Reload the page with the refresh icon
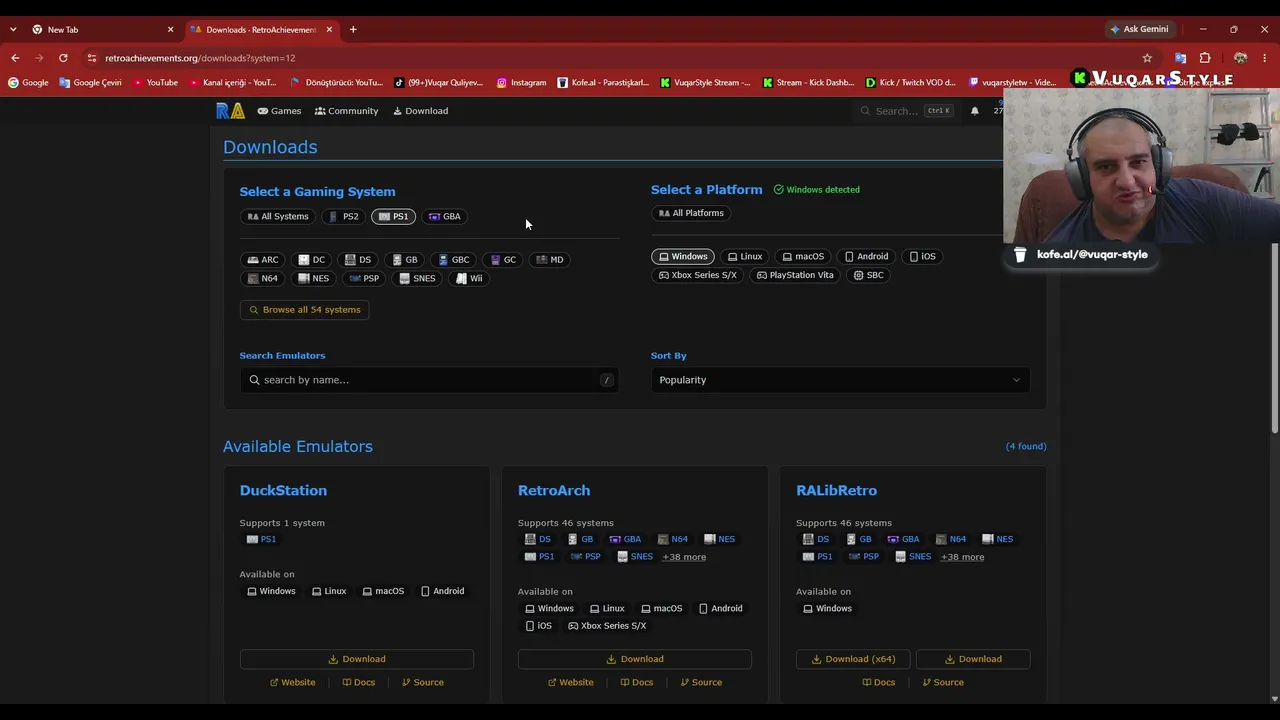This screenshot has height=720, width=1280. pos(63,58)
